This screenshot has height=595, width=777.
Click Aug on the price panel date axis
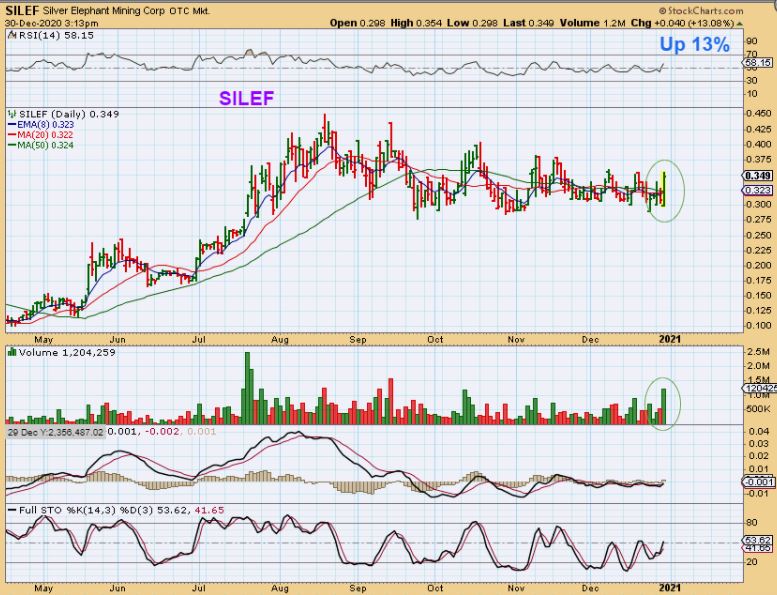[280, 339]
